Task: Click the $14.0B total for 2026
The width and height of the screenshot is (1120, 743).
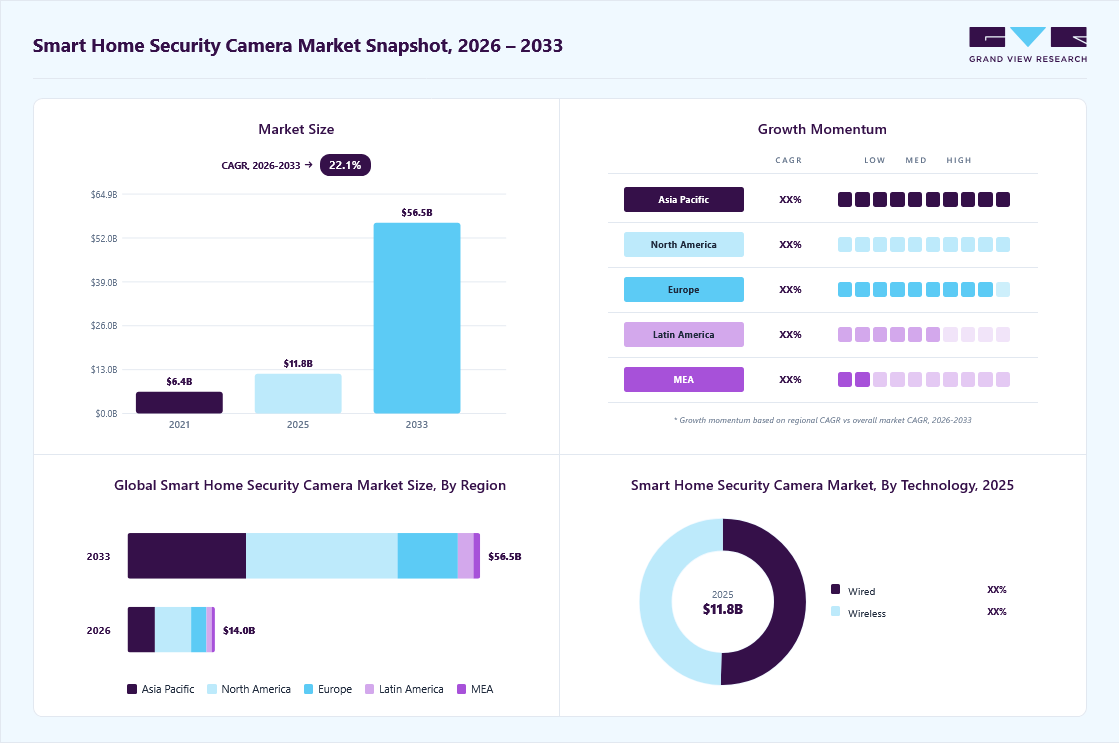Action: [x=239, y=630]
